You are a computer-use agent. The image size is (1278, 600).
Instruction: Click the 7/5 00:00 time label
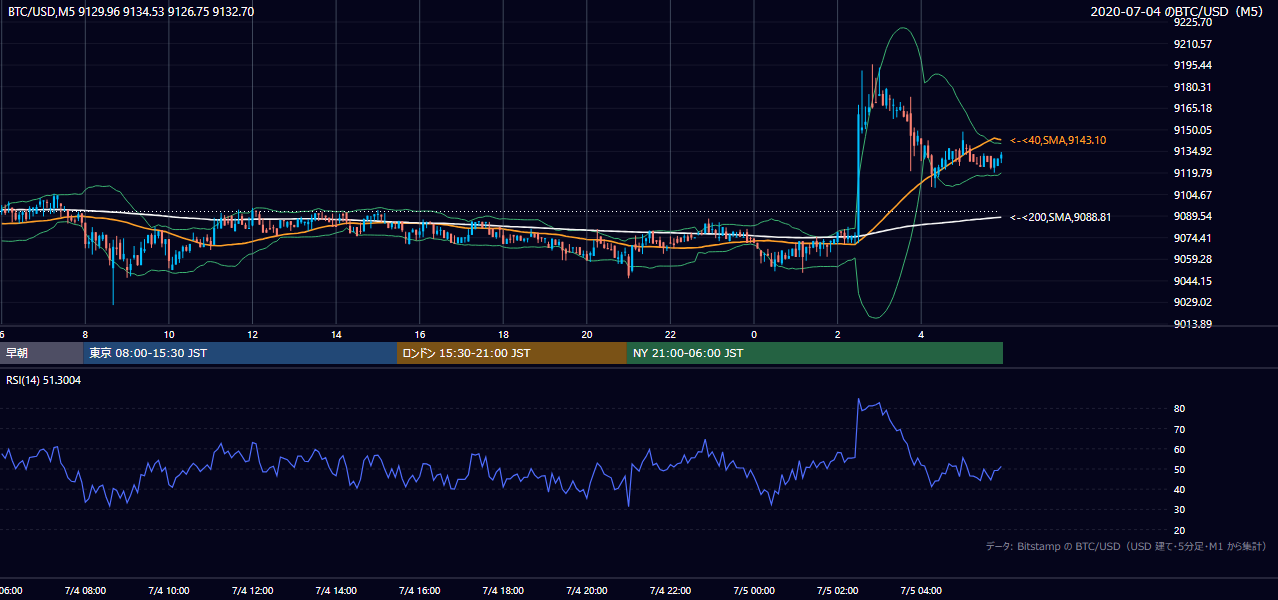(754, 590)
